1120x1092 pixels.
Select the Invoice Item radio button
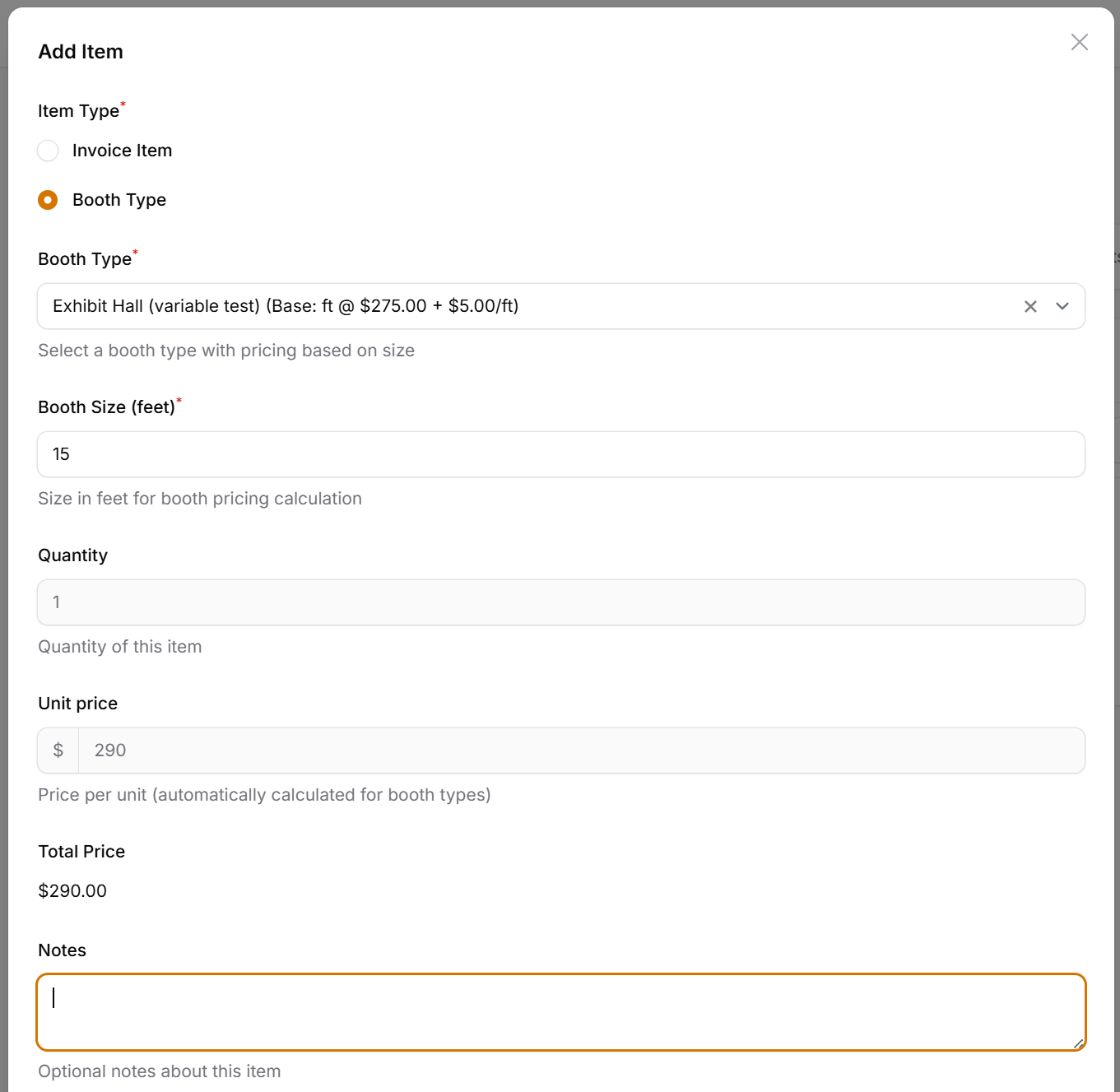(x=48, y=151)
